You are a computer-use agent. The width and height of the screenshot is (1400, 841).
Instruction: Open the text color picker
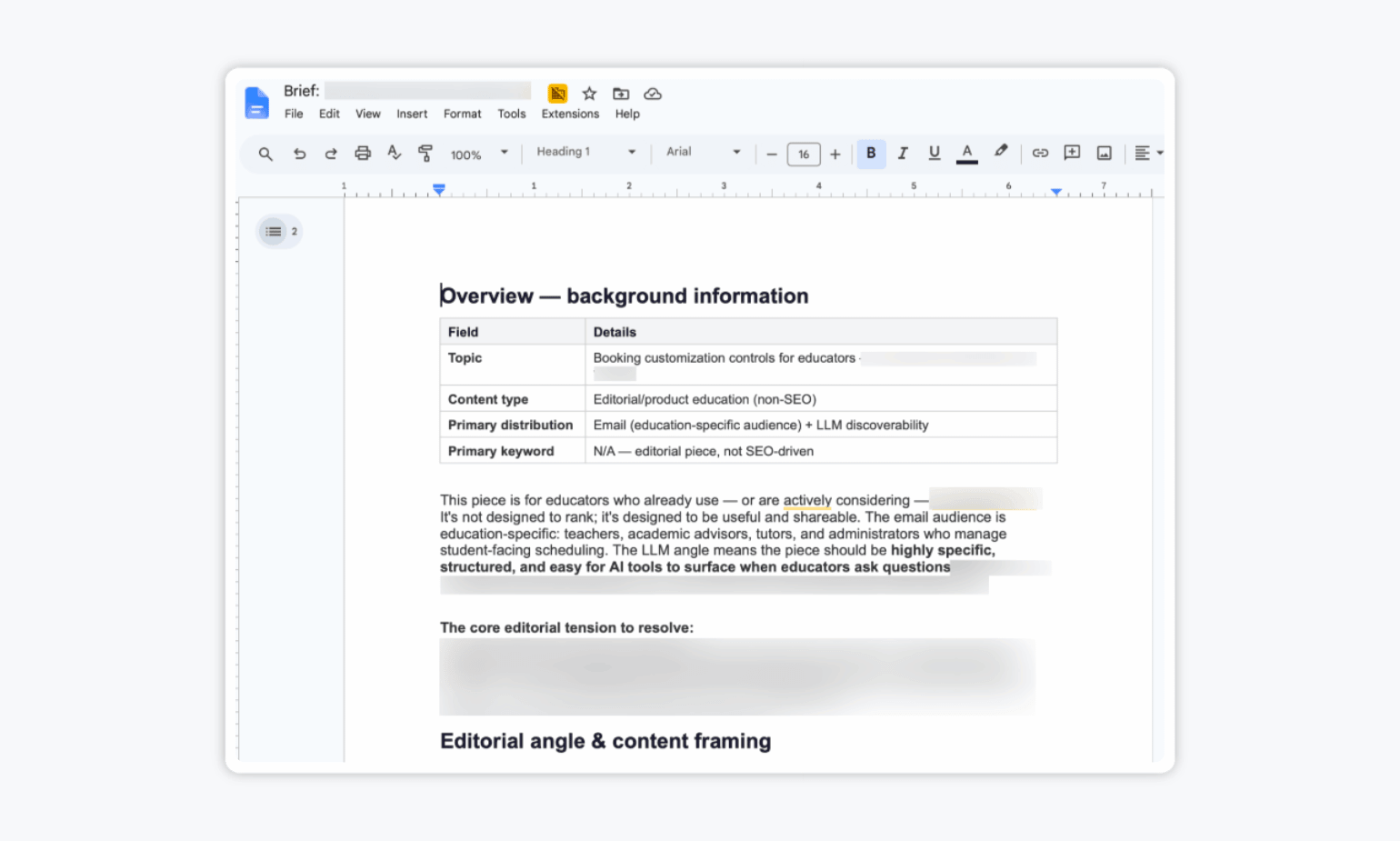coord(967,154)
